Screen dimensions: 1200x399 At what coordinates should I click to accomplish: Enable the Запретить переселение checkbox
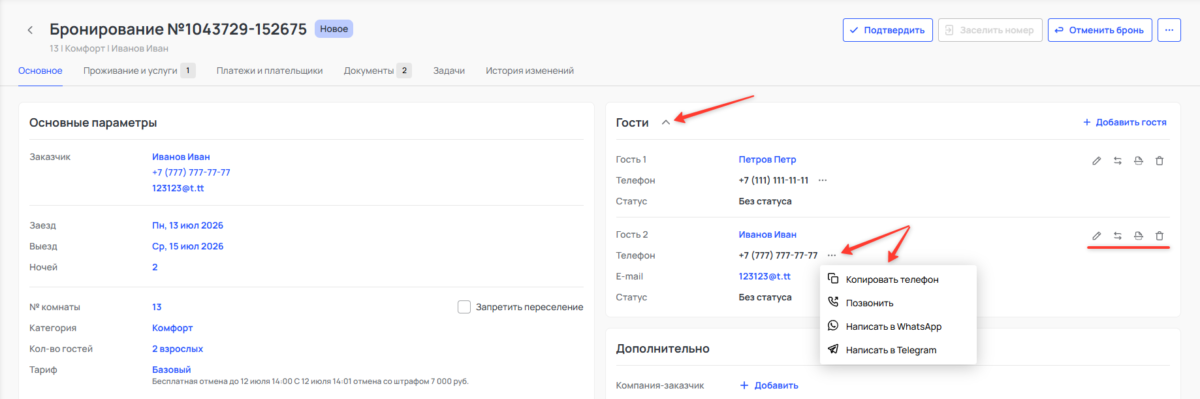[x=464, y=307]
